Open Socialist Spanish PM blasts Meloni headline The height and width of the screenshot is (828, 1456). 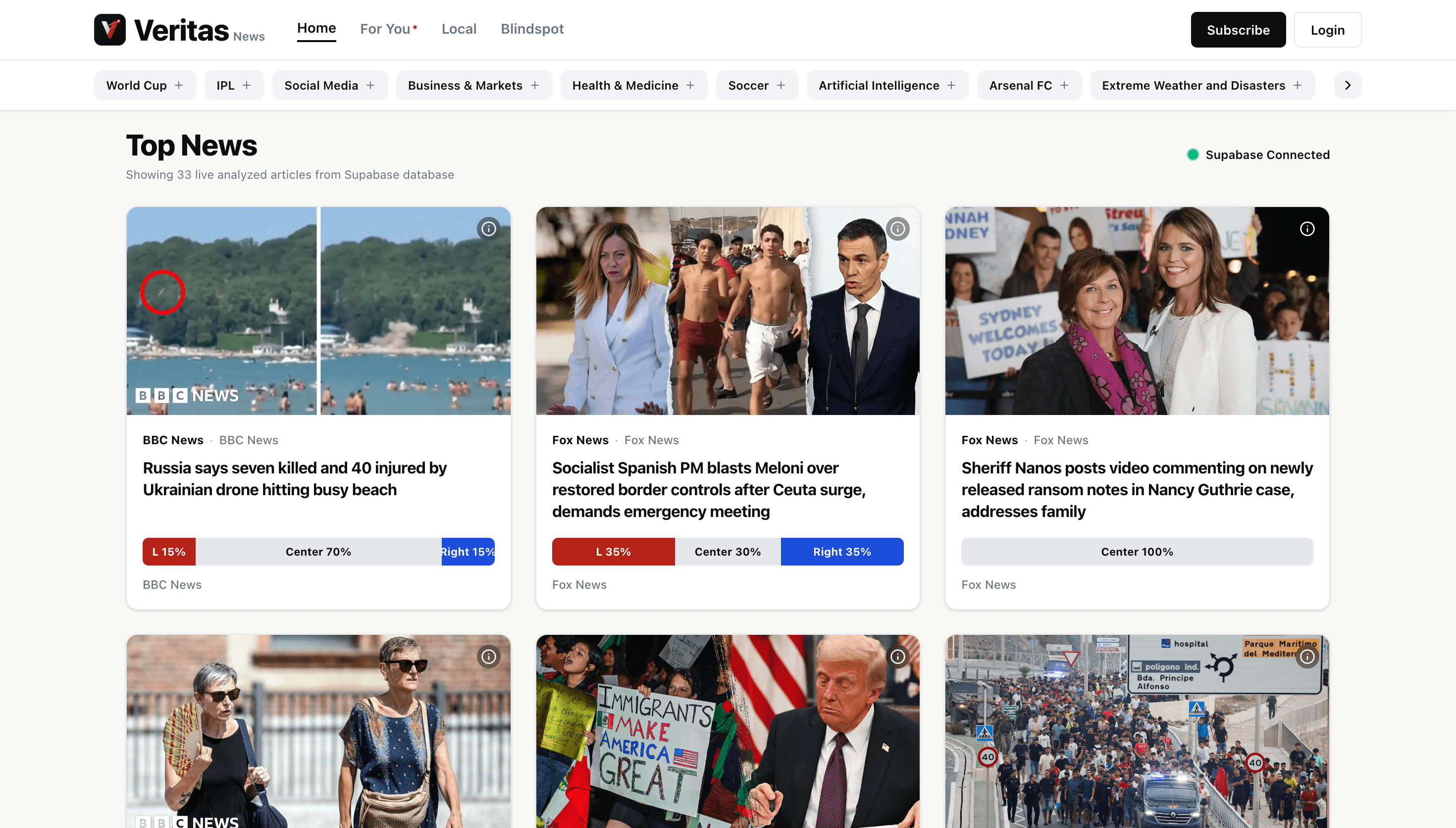(x=709, y=490)
